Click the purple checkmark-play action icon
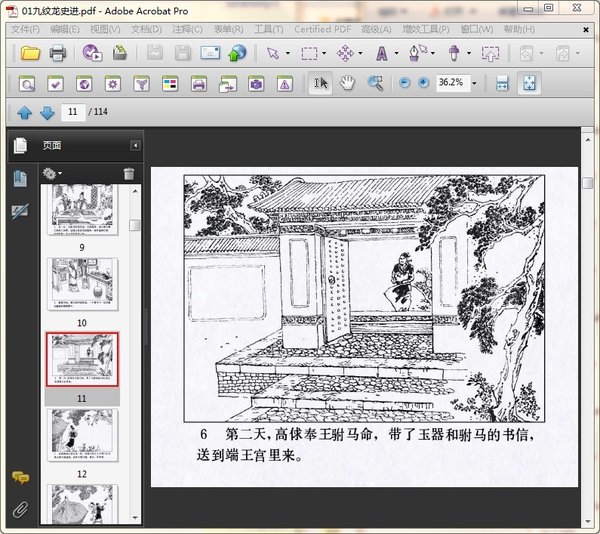This screenshot has width=600, height=534. coord(92,53)
